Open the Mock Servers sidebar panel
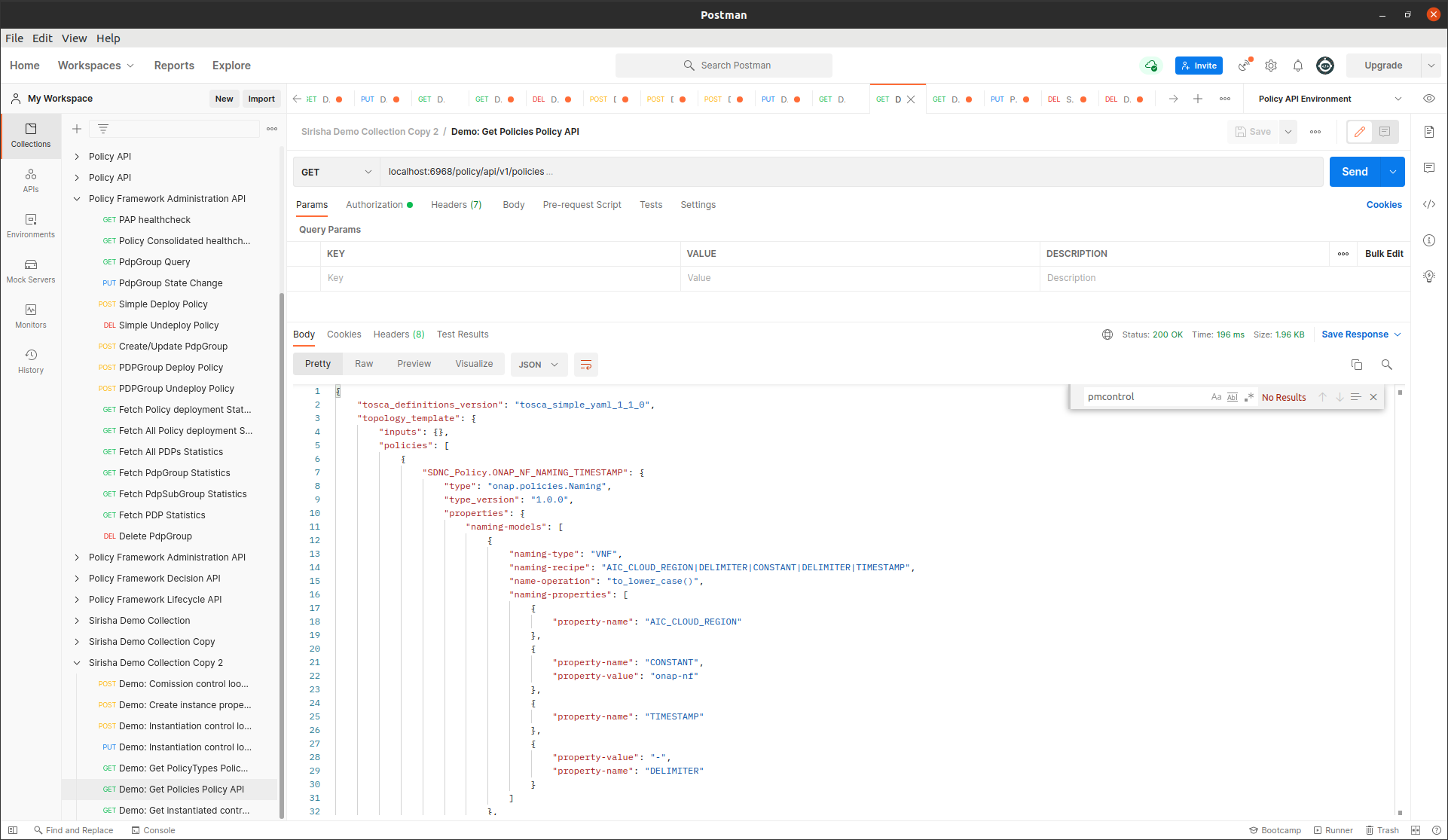 (31, 271)
